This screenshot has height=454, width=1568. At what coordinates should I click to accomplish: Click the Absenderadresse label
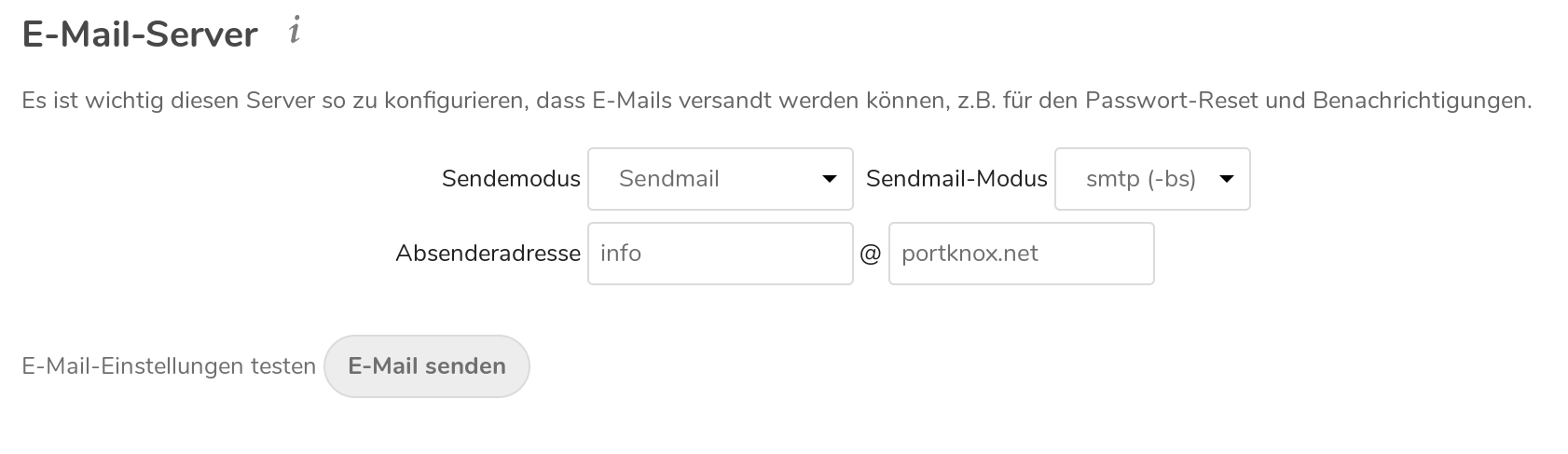(488, 254)
